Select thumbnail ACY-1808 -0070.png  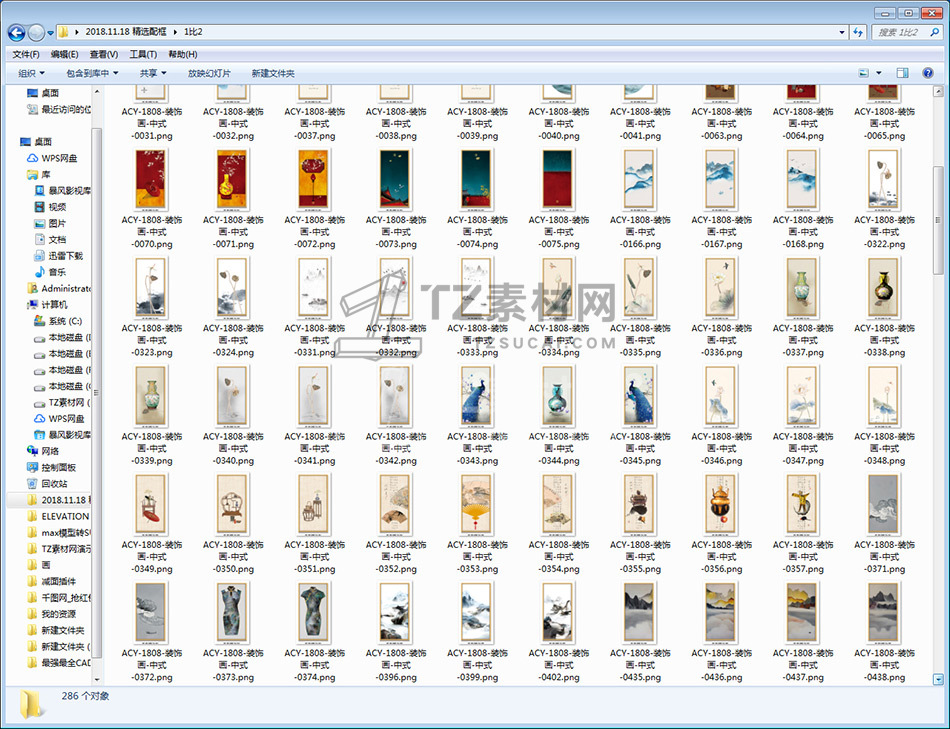click(x=151, y=180)
